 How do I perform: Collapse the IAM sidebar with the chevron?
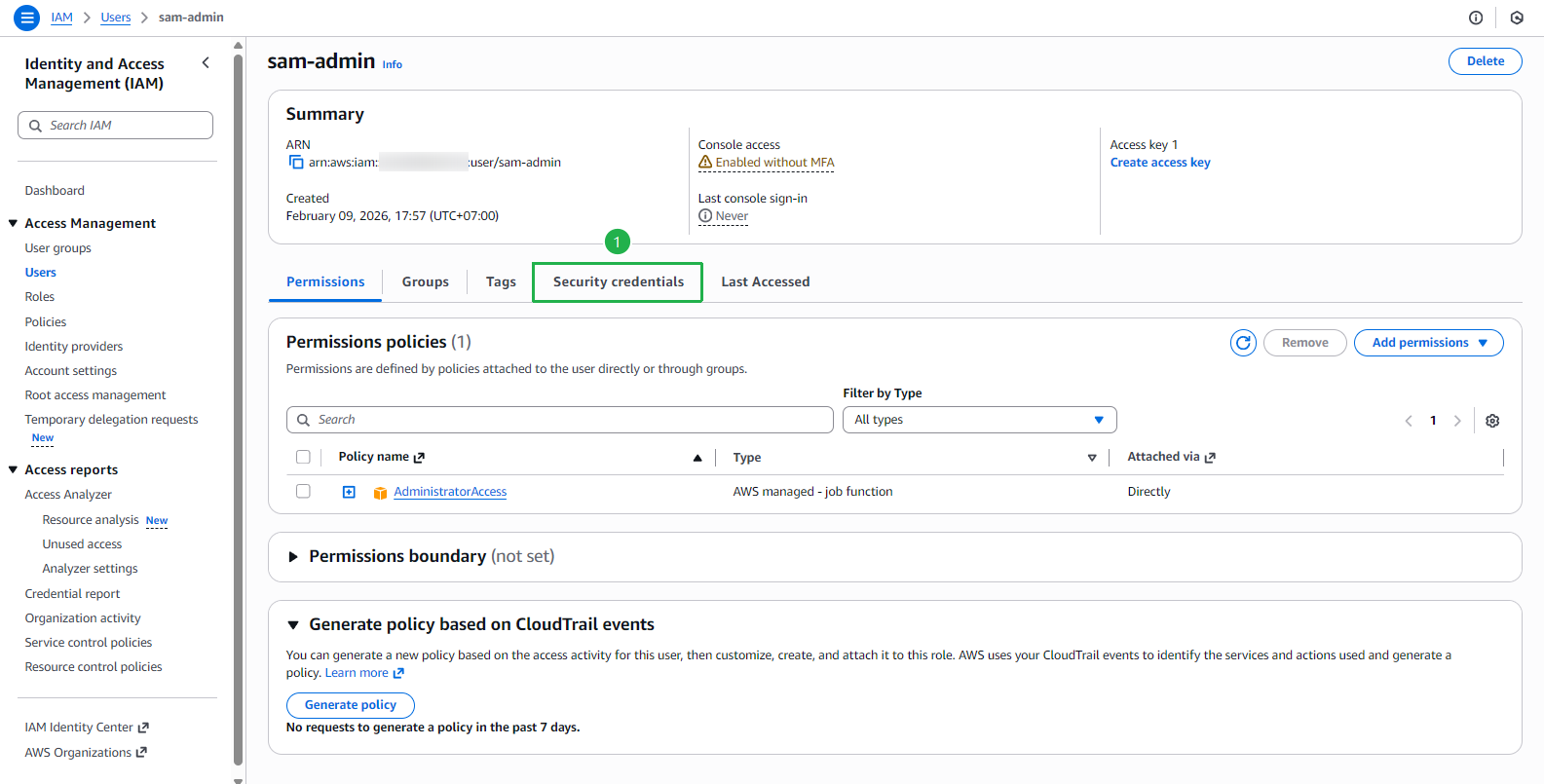(x=206, y=62)
